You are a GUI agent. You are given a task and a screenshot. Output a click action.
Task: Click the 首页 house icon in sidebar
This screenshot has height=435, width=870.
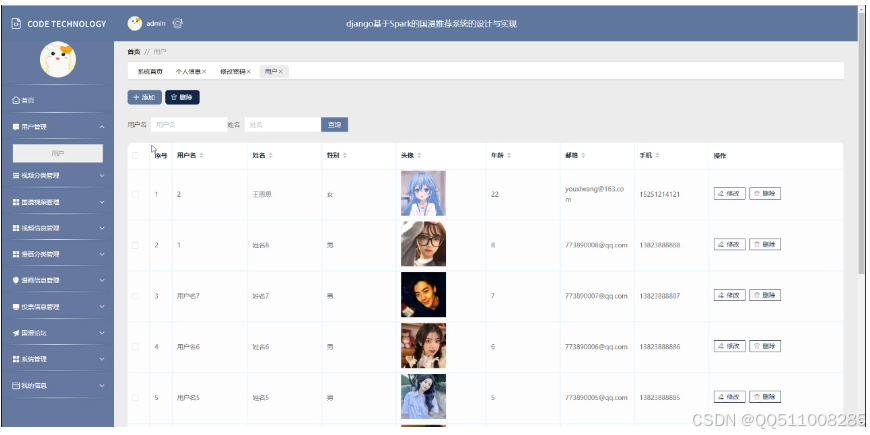point(16,100)
